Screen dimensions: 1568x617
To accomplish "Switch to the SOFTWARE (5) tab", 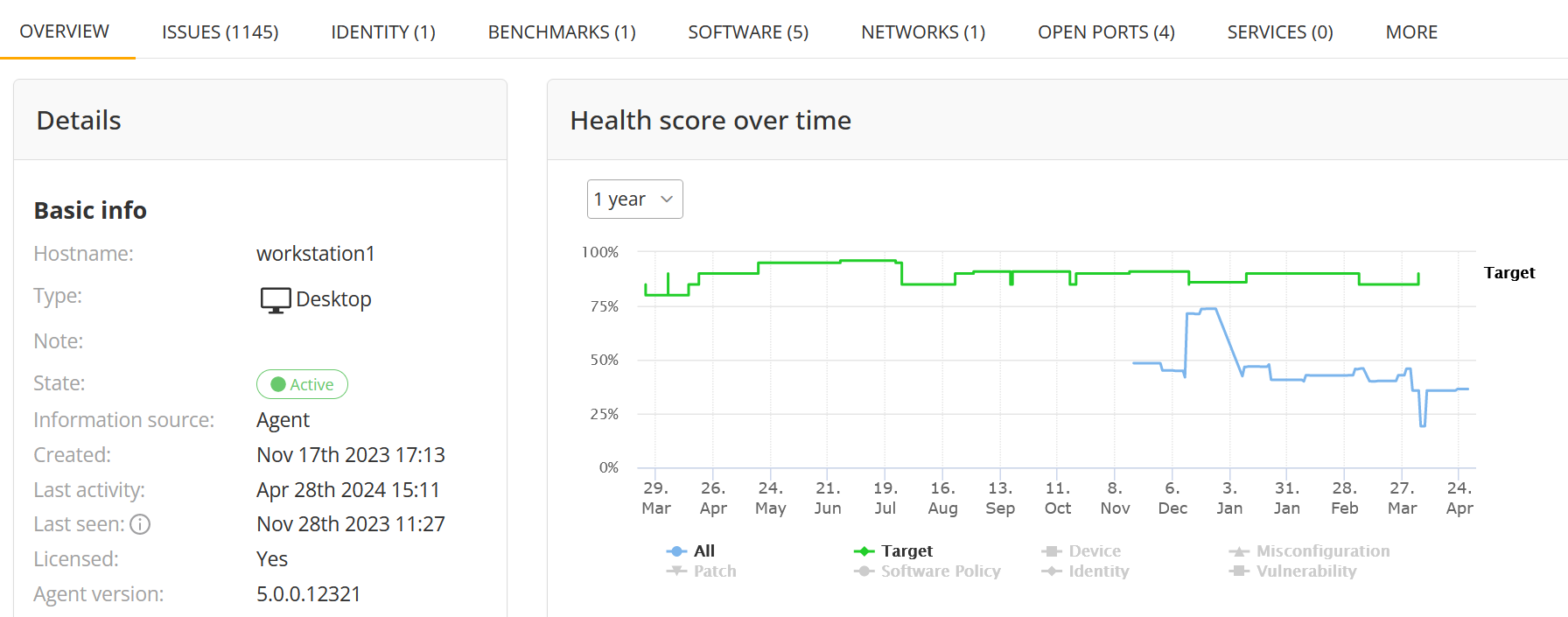I will pyautogui.click(x=748, y=32).
